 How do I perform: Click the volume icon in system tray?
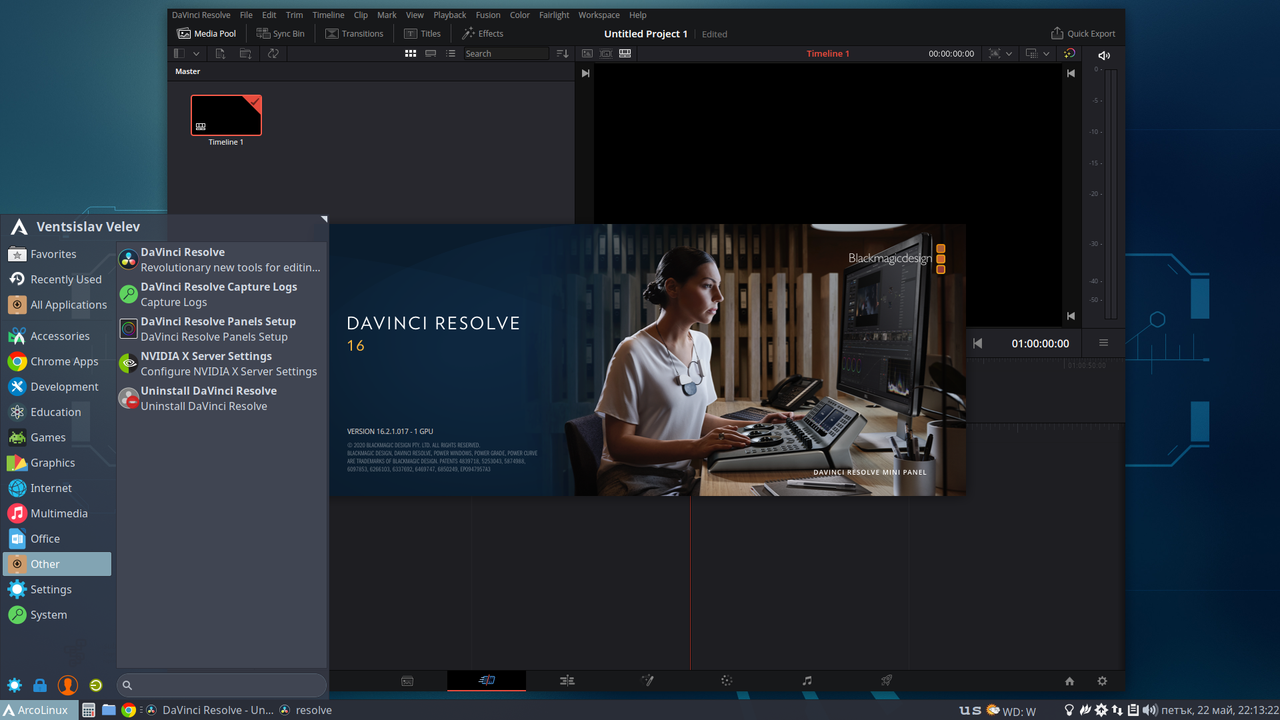point(1149,710)
